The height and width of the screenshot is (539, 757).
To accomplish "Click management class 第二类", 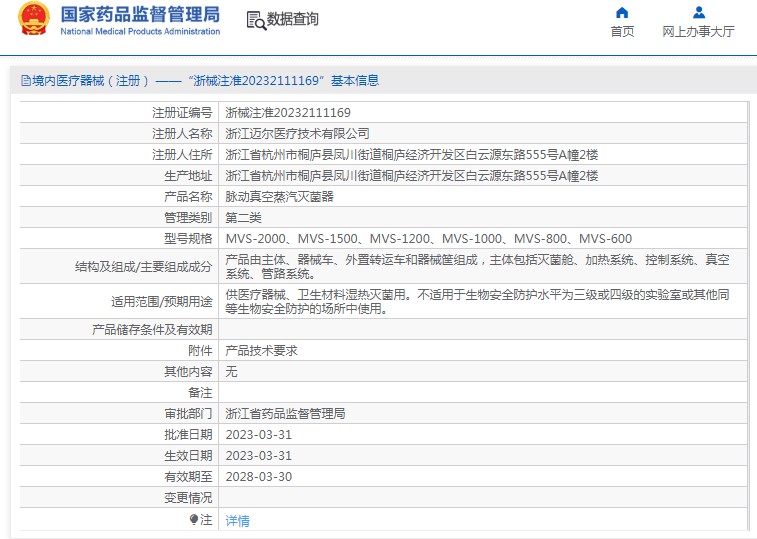I will [x=243, y=218].
